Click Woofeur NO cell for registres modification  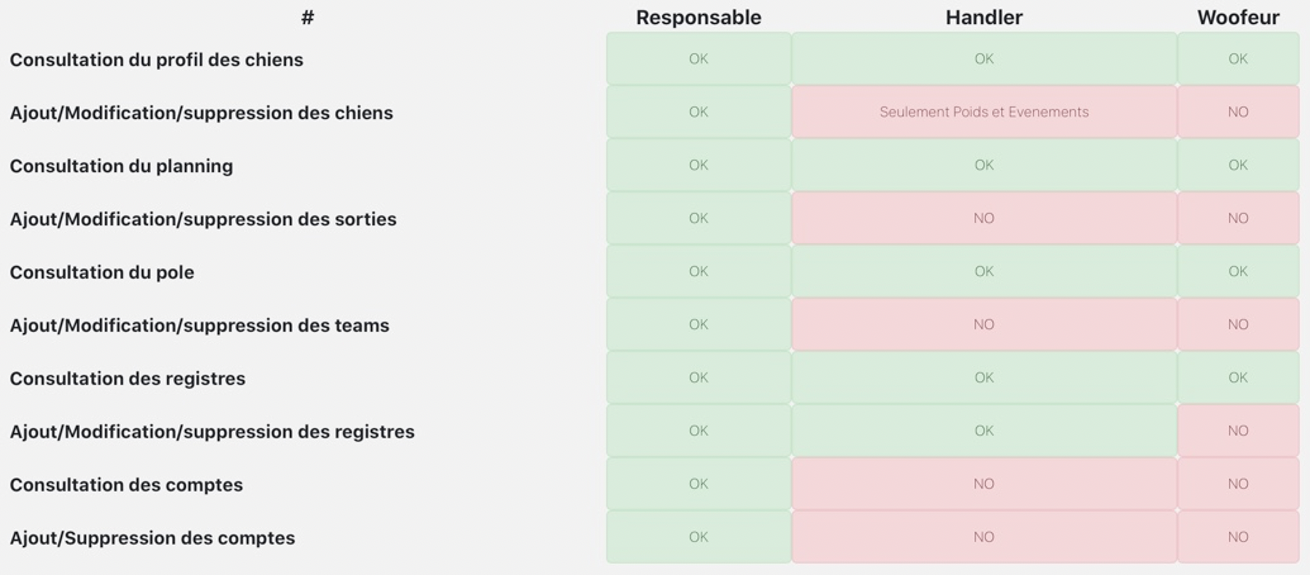1238,431
